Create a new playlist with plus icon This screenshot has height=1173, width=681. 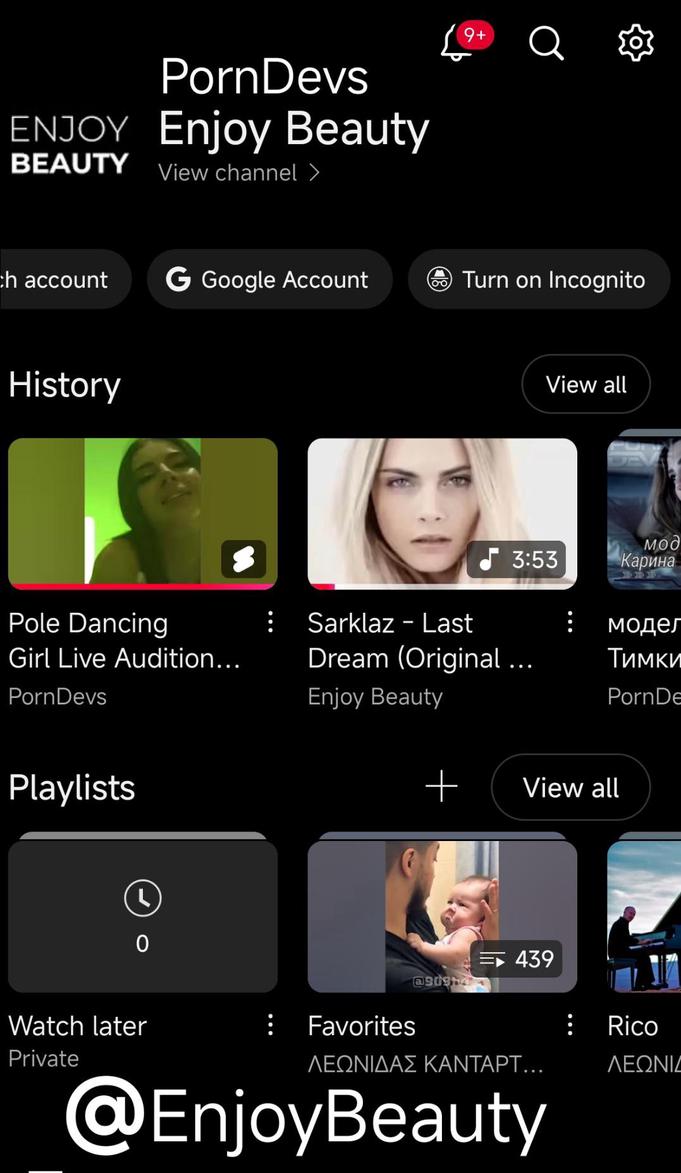coord(441,787)
